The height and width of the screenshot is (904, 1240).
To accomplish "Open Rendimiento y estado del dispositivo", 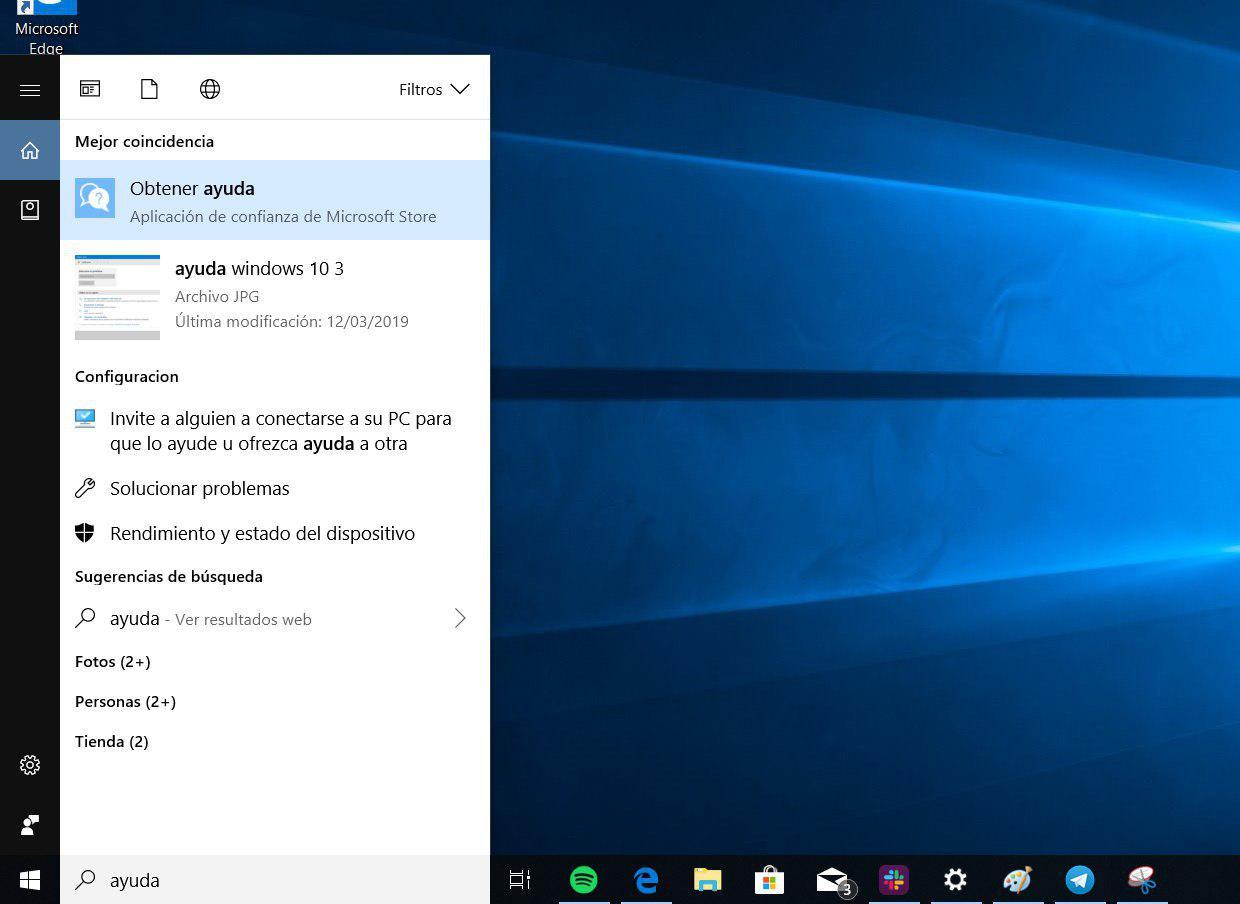I will pos(262,533).
